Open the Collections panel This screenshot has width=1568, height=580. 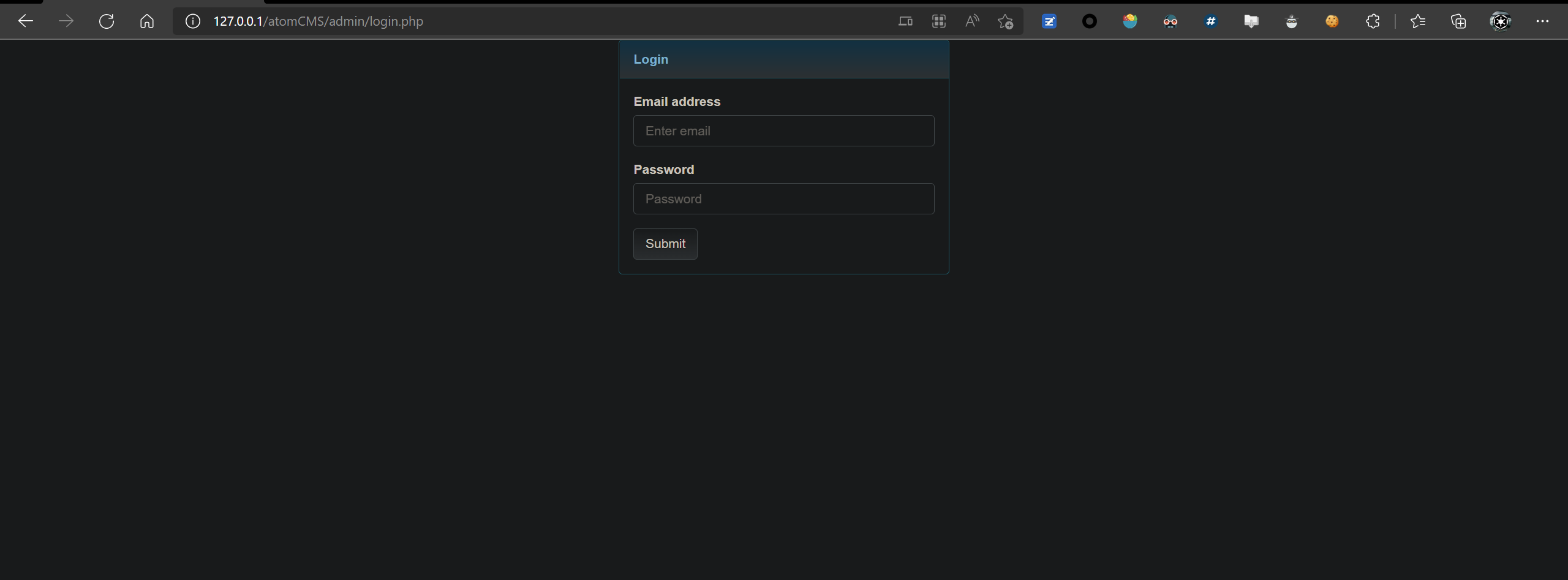(1458, 21)
